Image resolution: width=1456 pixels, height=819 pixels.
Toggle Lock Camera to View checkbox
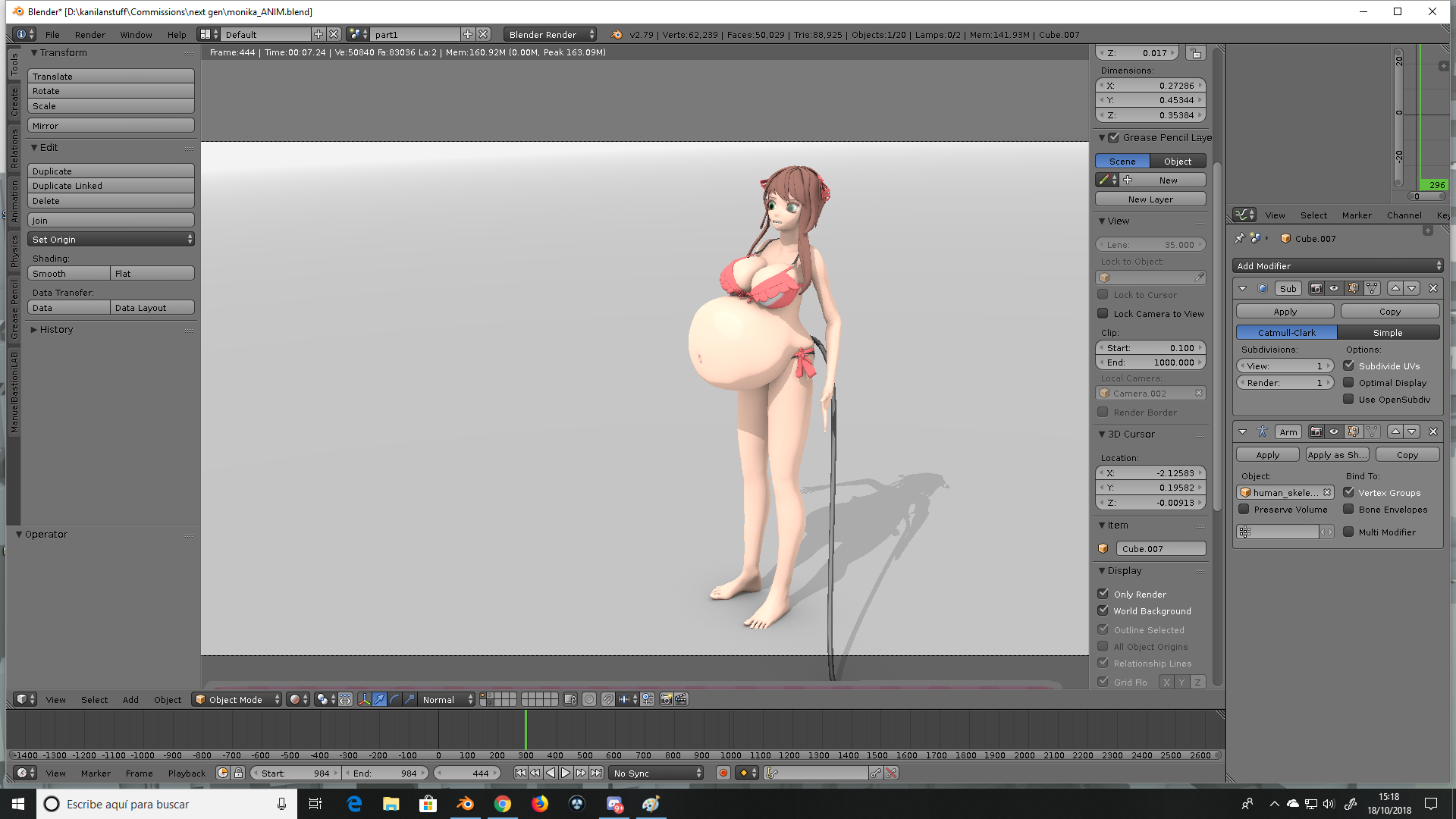pyautogui.click(x=1103, y=313)
